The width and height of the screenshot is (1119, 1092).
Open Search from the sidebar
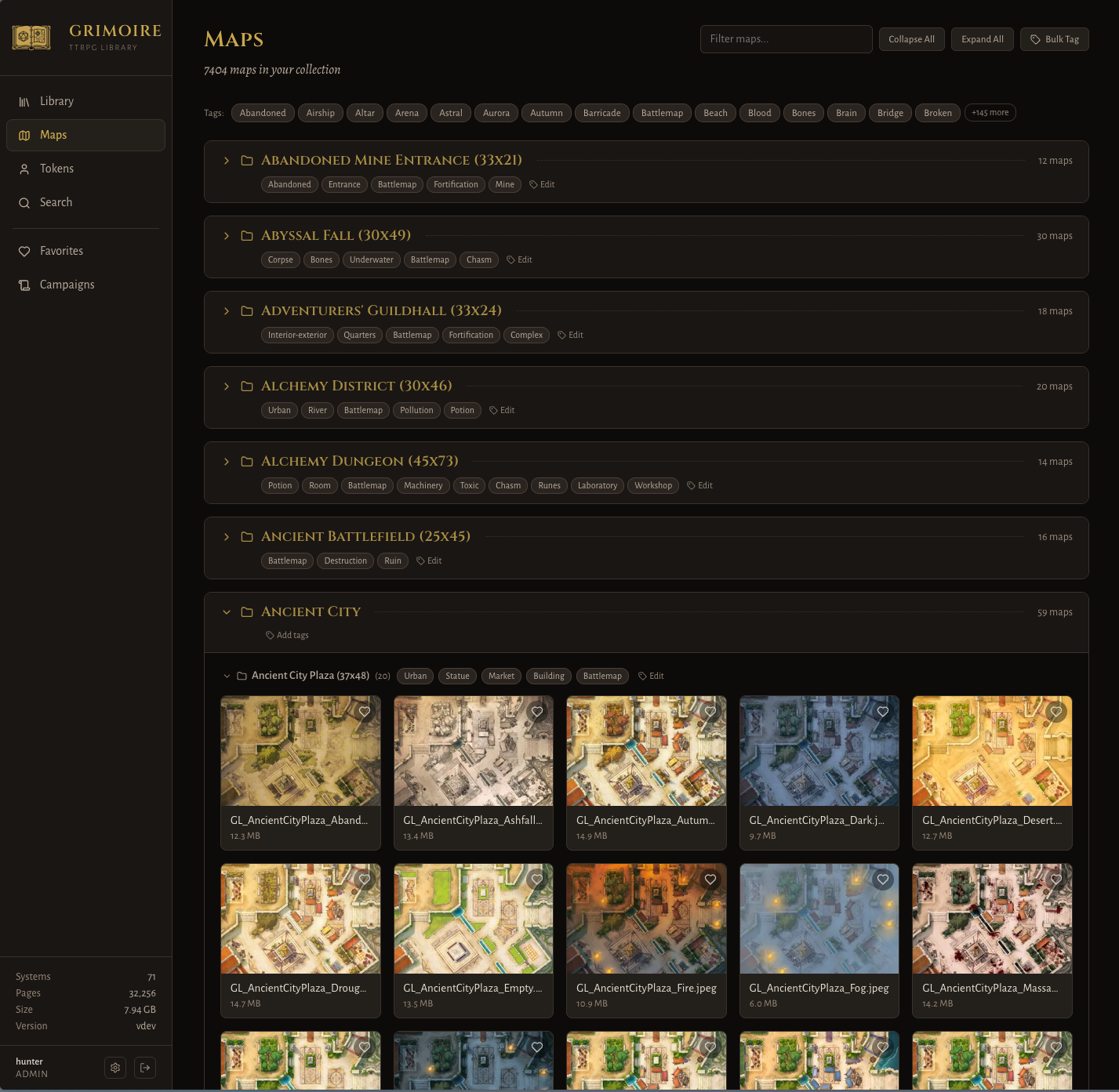(85, 202)
